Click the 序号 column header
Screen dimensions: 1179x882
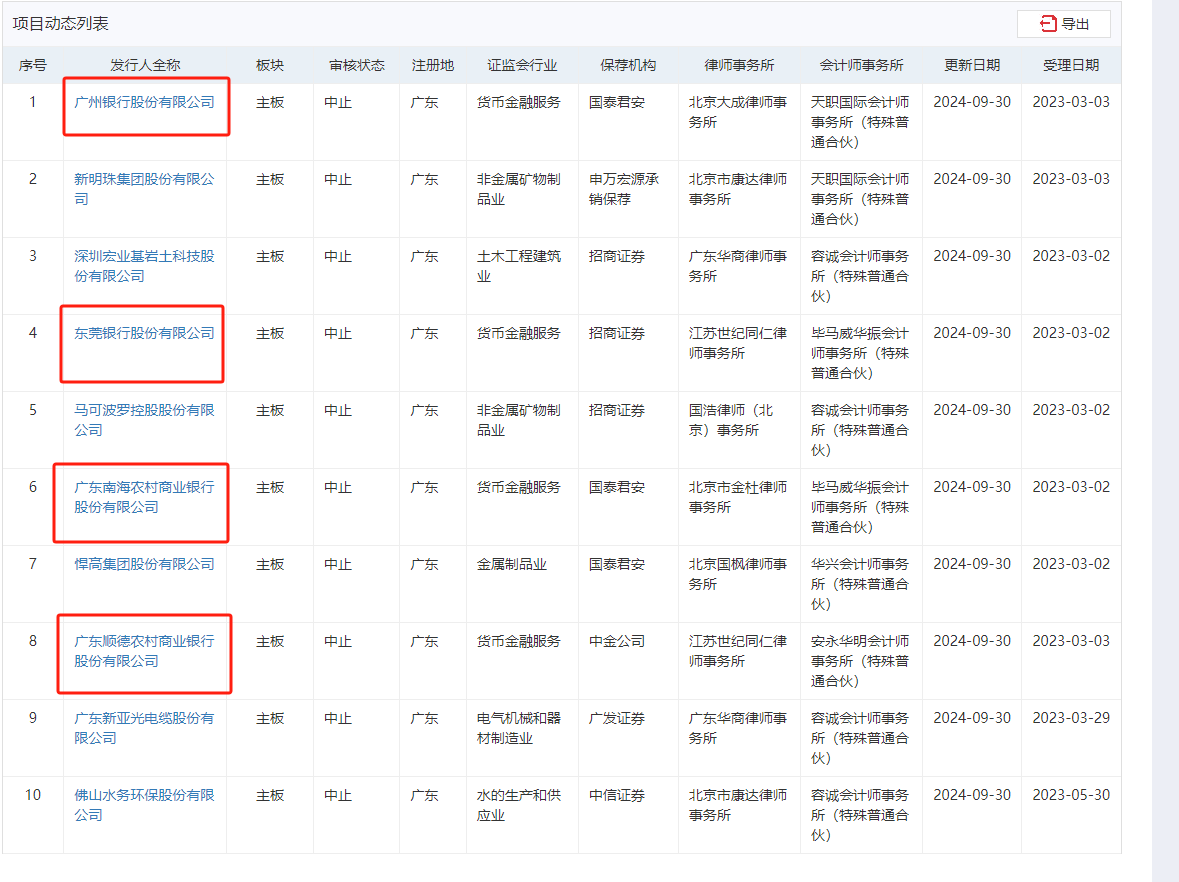click(x=32, y=65)
